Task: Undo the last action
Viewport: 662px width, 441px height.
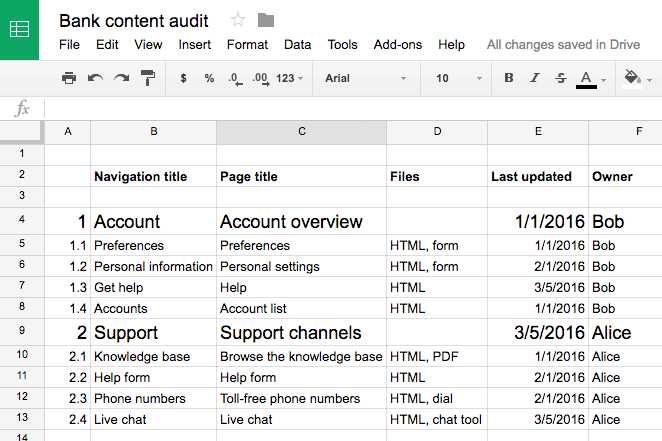Action: pyautogui.click(x=95, y=78)
